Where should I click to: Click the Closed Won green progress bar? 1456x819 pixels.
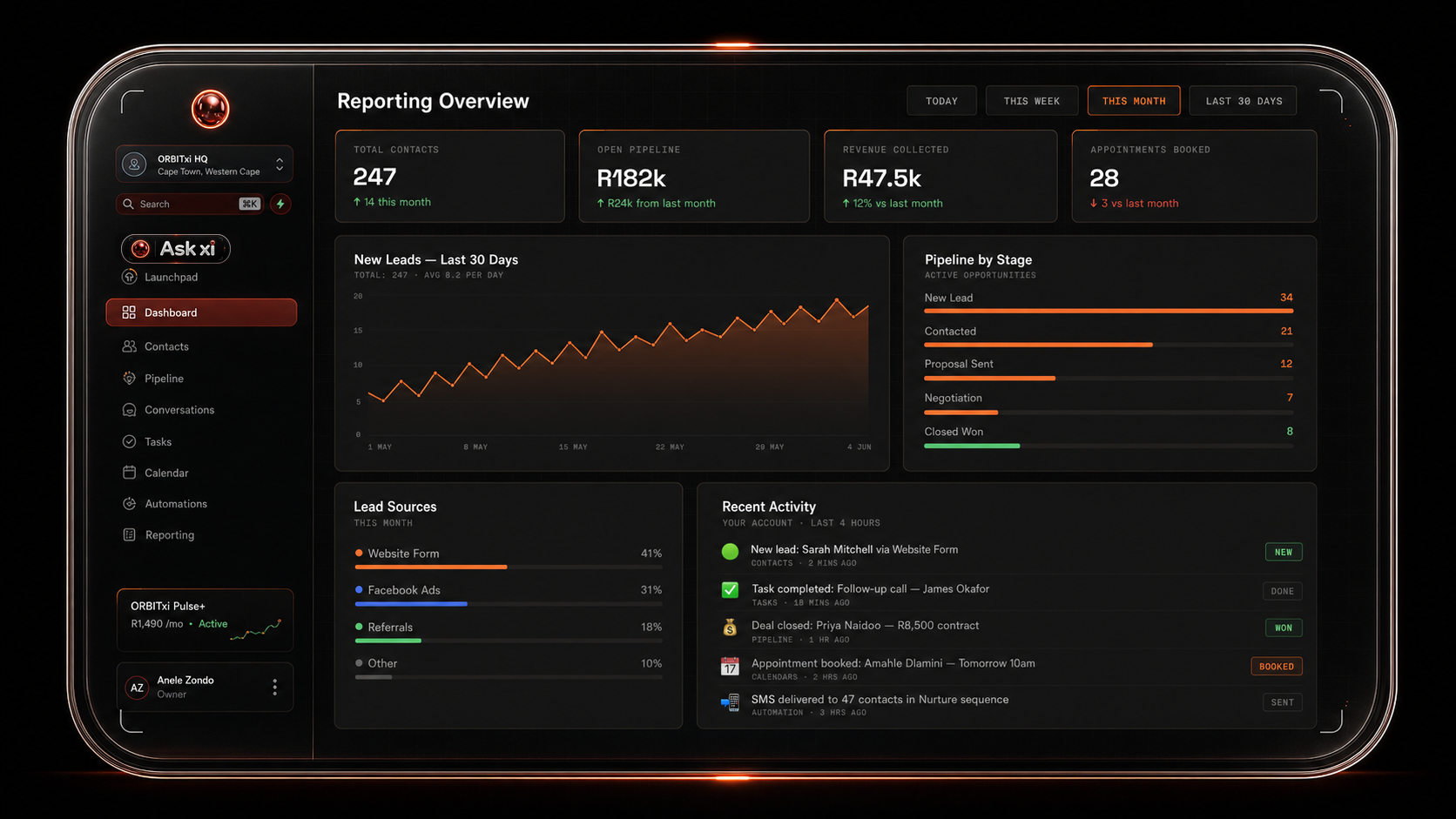[x=972, y=446]
